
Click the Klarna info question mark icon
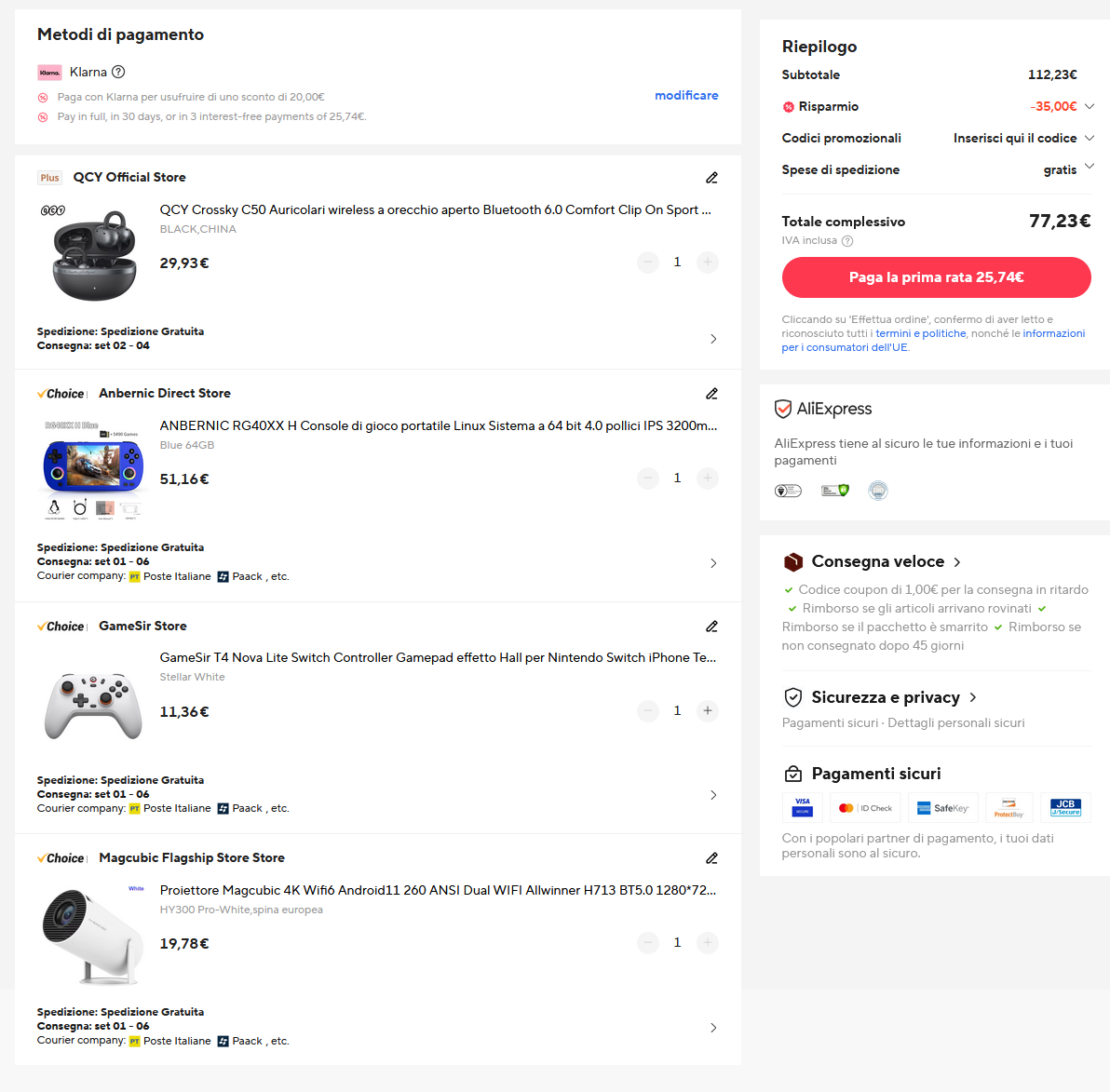pos(118,72)
